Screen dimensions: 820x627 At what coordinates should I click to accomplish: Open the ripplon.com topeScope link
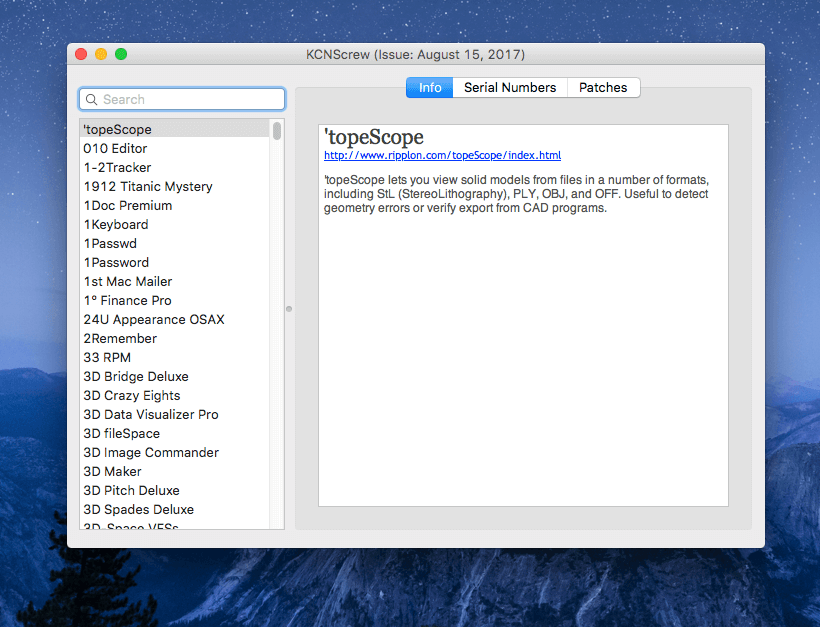pos(442,155)
